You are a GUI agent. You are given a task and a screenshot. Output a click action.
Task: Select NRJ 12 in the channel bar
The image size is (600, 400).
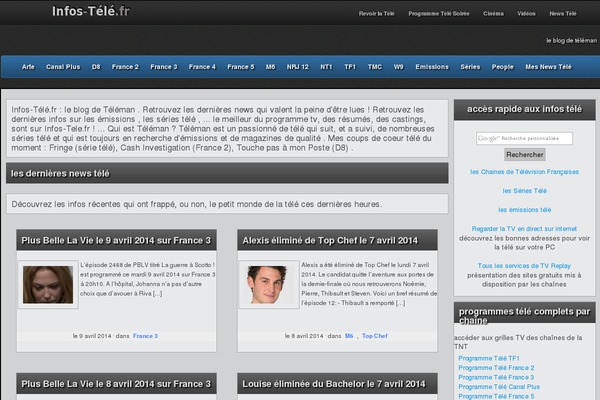coord(298,67)
